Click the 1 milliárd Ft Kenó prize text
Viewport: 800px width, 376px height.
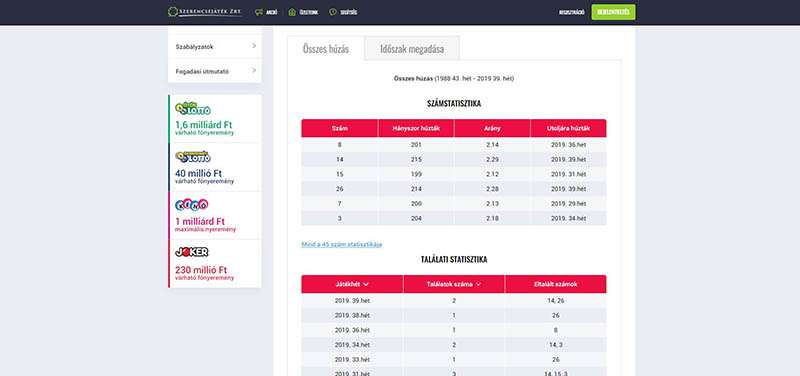point(200,222)
